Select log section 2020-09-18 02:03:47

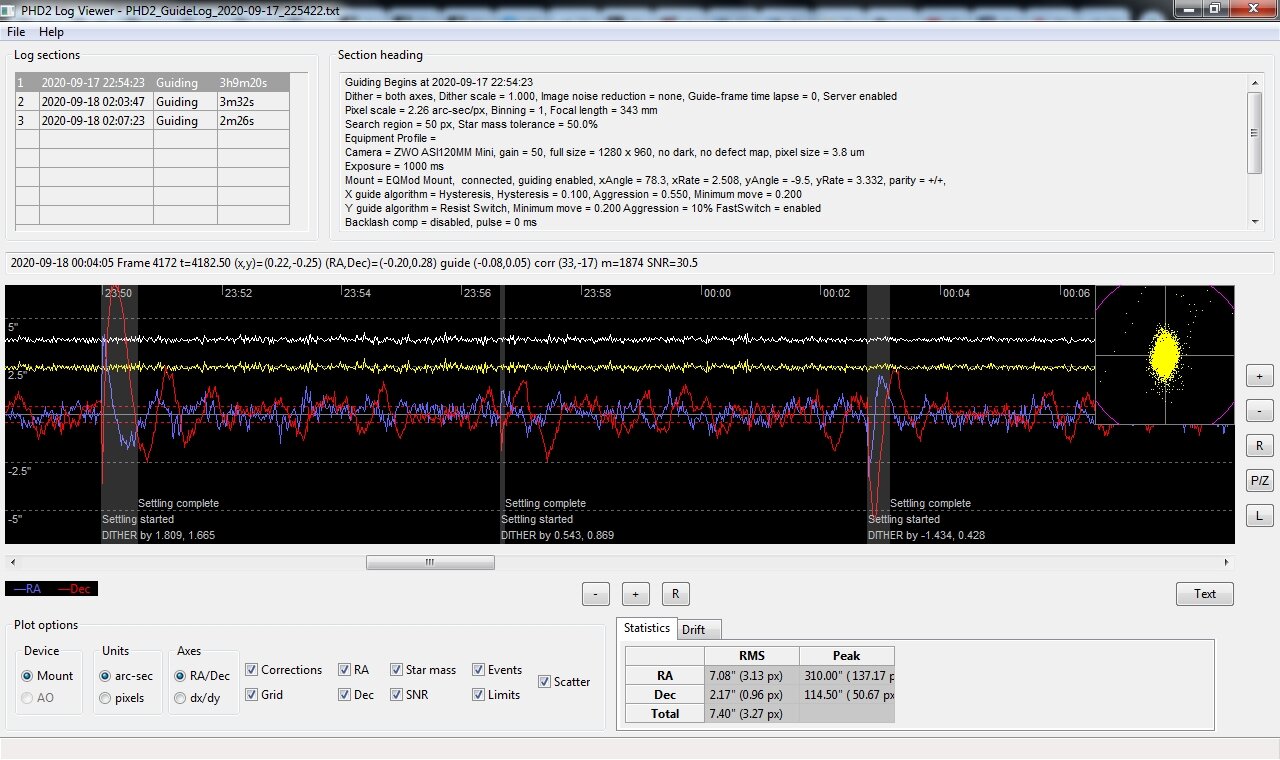click(152, 102)
